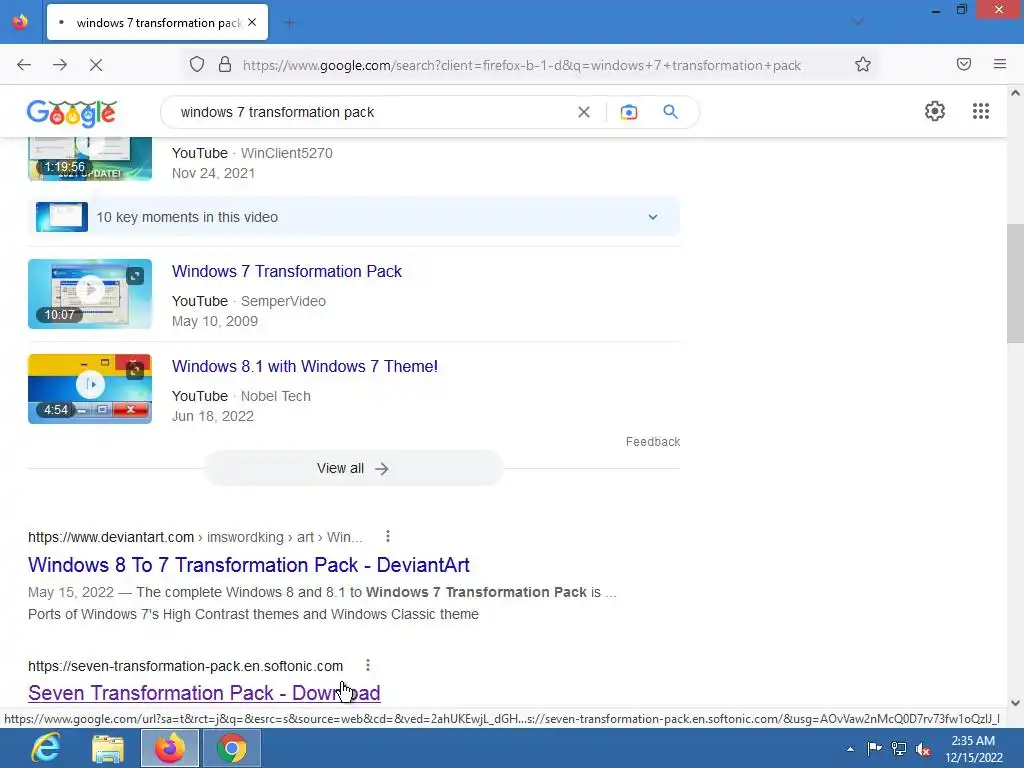Open the taskbar clock and date
Image resolution: width=1024 pixels, height=768 pixels.
pos(973,749)
